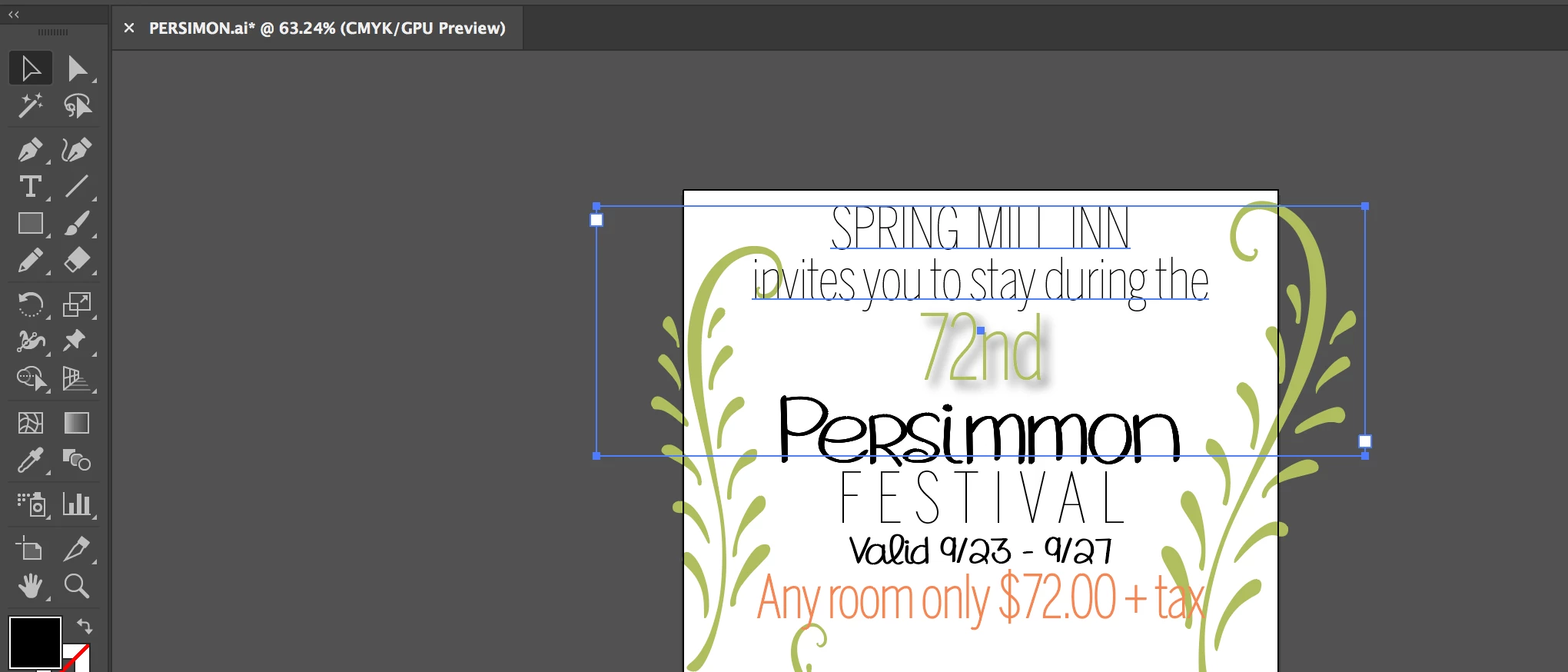Click the "Valid 9/23 - 9/27" text
This screenshot has height=672, width=1568.
[x=980, y=551]
